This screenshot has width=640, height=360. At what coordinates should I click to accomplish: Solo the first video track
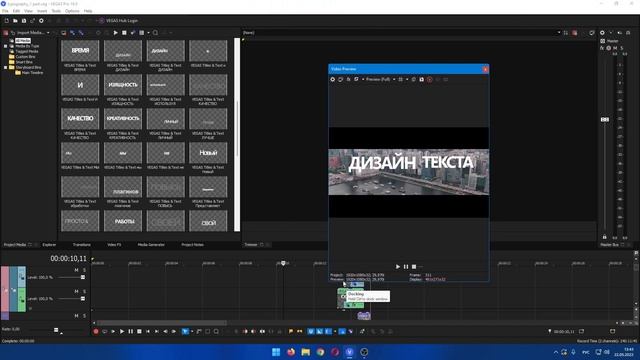[84, 270]
